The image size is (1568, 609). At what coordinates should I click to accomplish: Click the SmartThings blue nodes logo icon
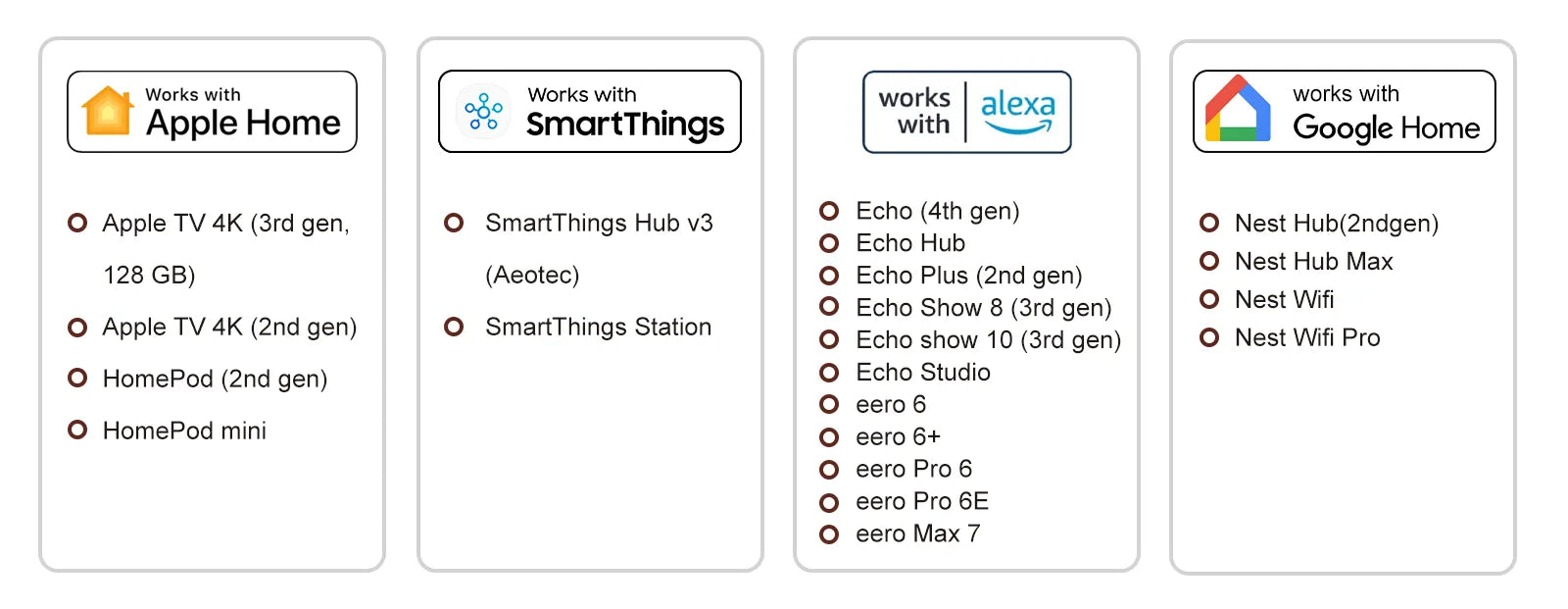[x=483, y=112]
